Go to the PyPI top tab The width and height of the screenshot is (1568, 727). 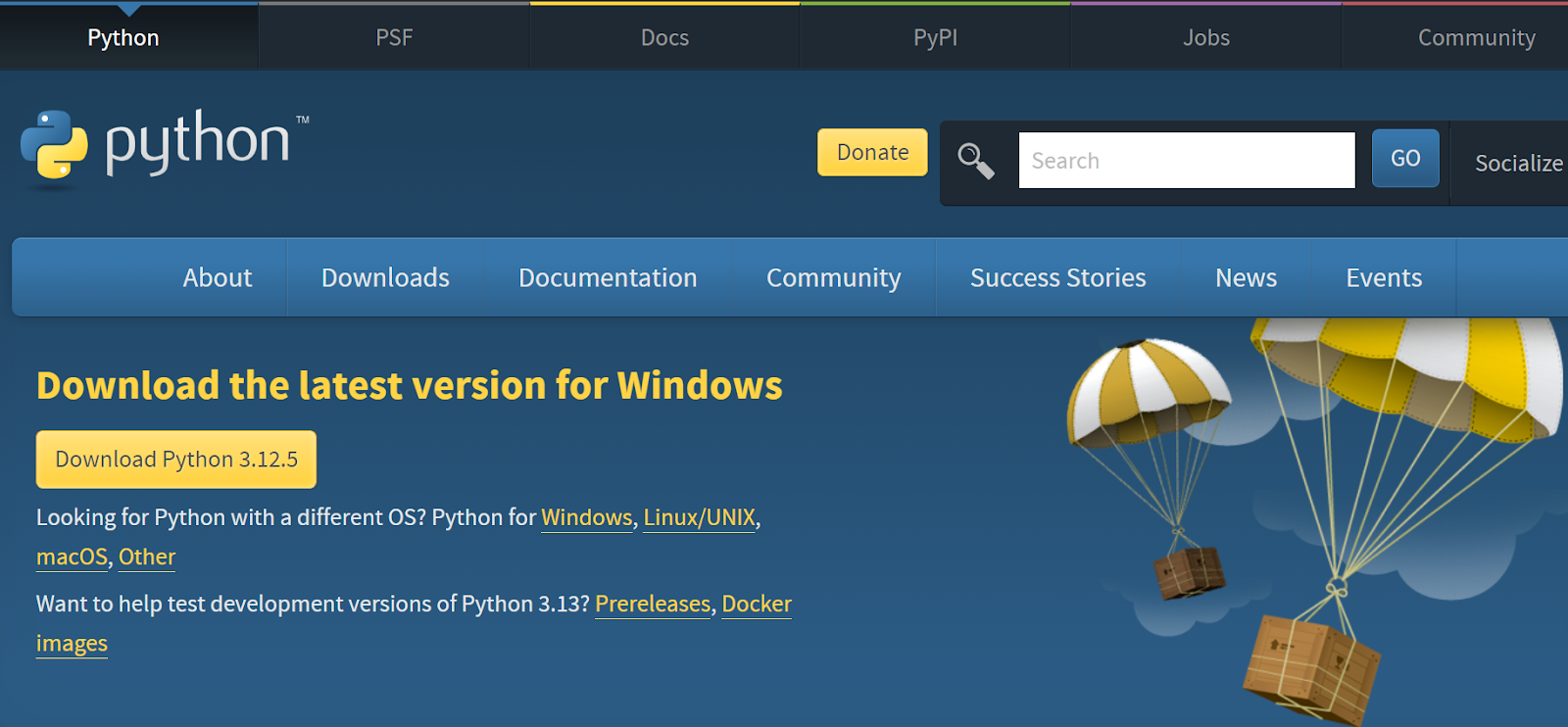[x=935, y=37]
